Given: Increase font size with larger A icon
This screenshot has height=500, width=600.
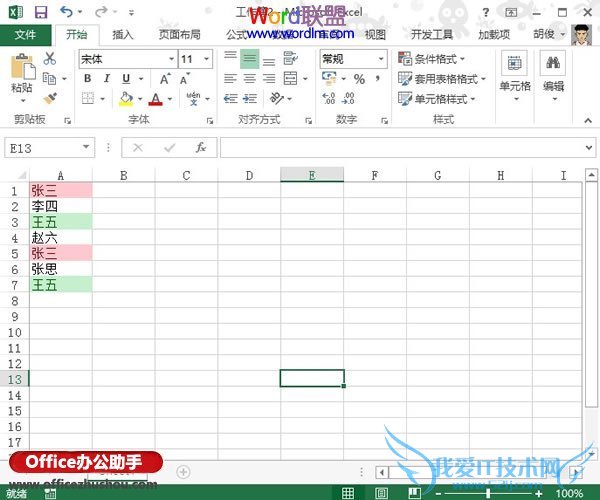Looking at the screenshot, I should [x=165, y=79].
